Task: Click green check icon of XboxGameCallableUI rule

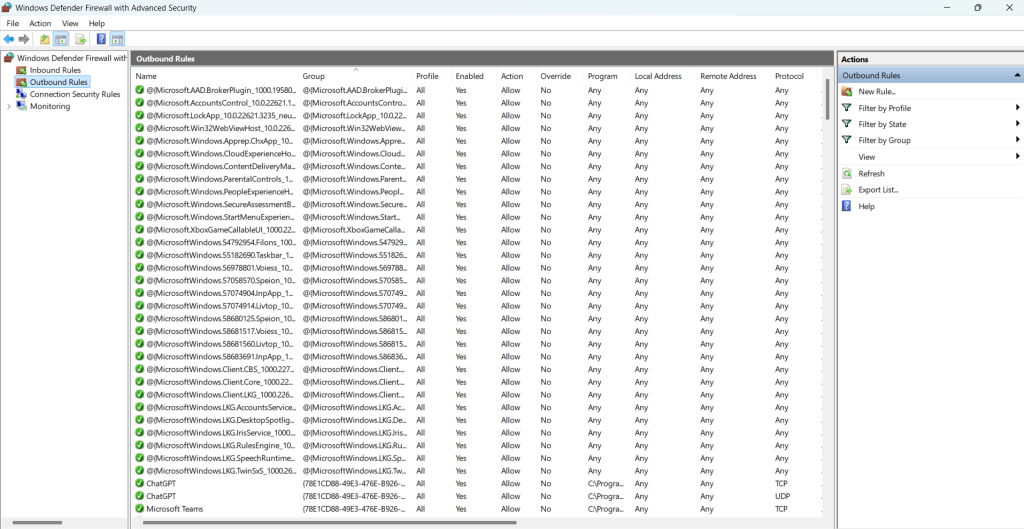Action: pos(139,230)
